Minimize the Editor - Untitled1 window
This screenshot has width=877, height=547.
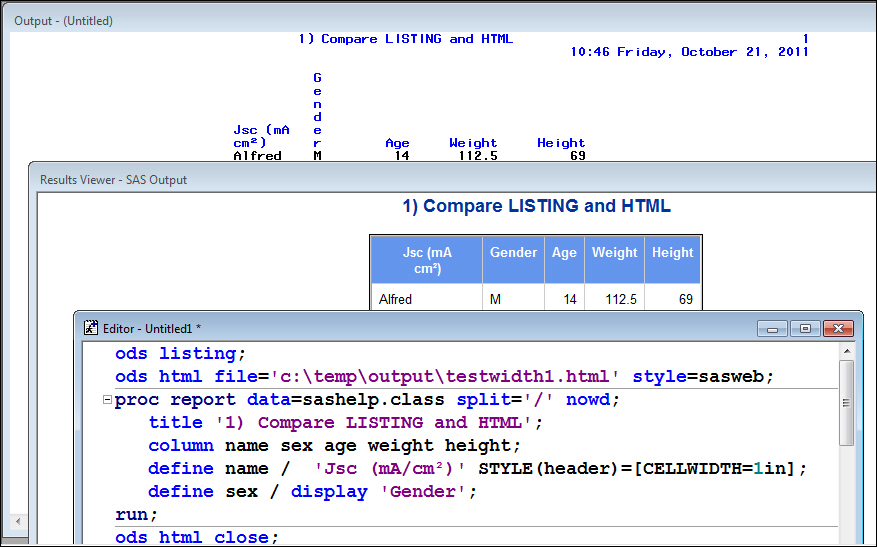pos(772,328)
